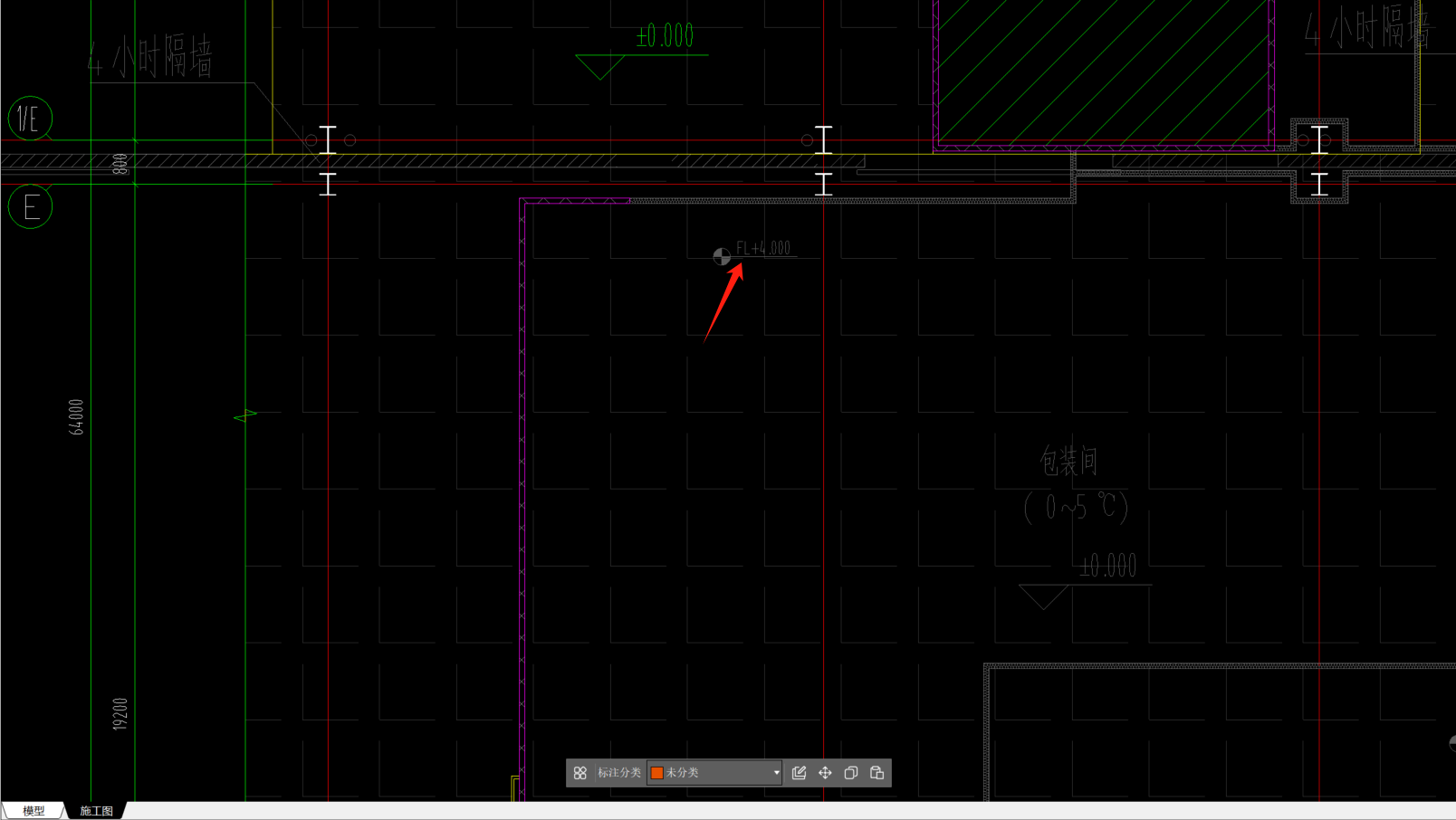Click the 1/E axis bubble

tap(30, 119)
